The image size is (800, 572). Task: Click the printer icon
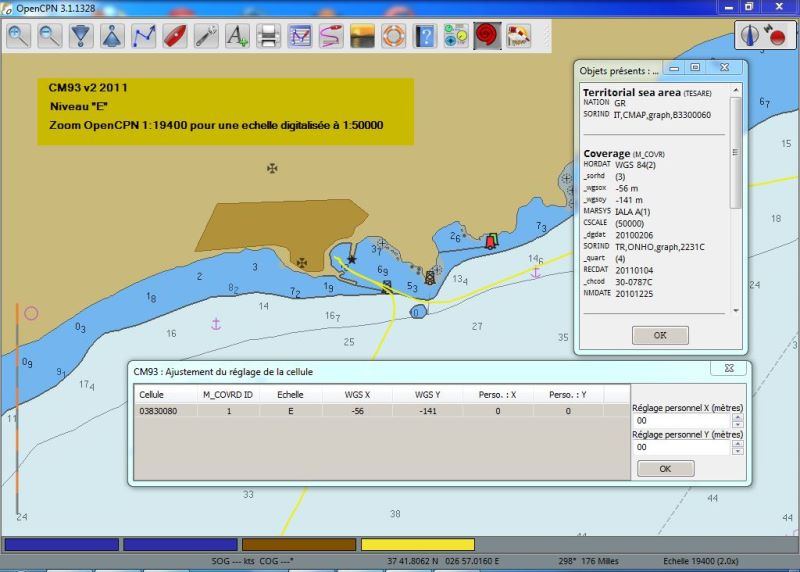(268, 36)
